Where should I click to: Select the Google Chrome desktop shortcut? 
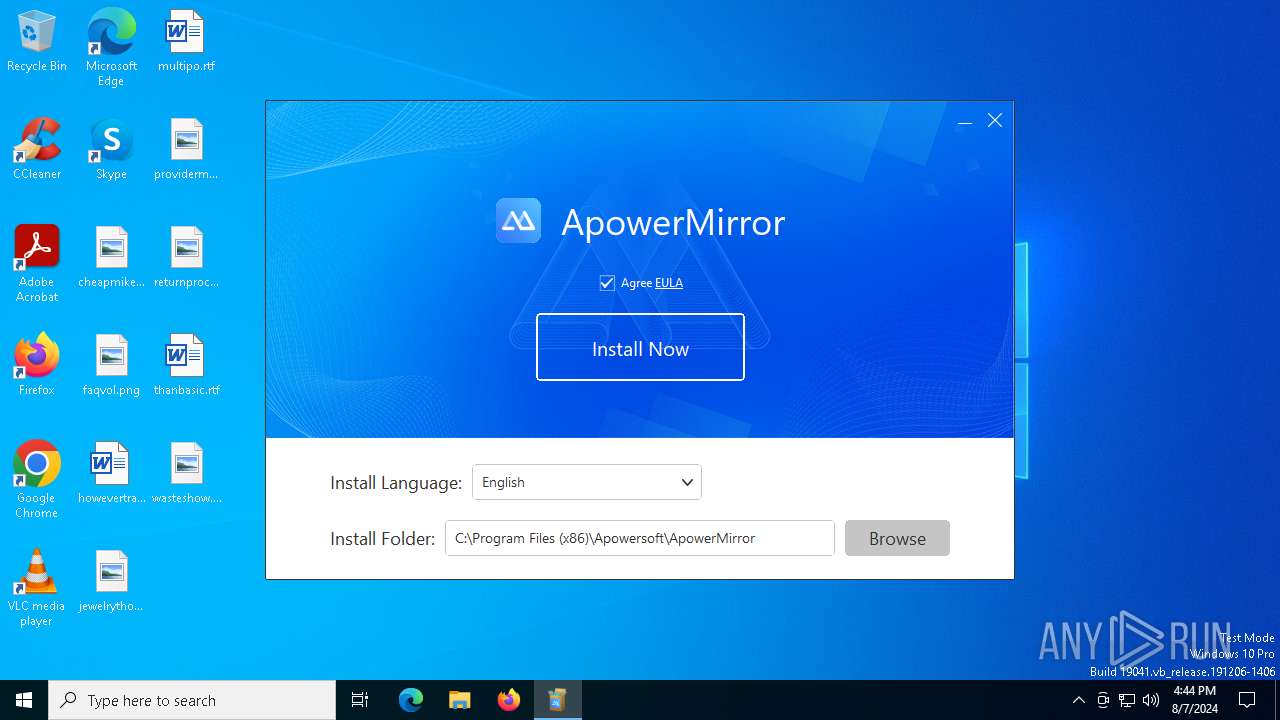point(37,480)
